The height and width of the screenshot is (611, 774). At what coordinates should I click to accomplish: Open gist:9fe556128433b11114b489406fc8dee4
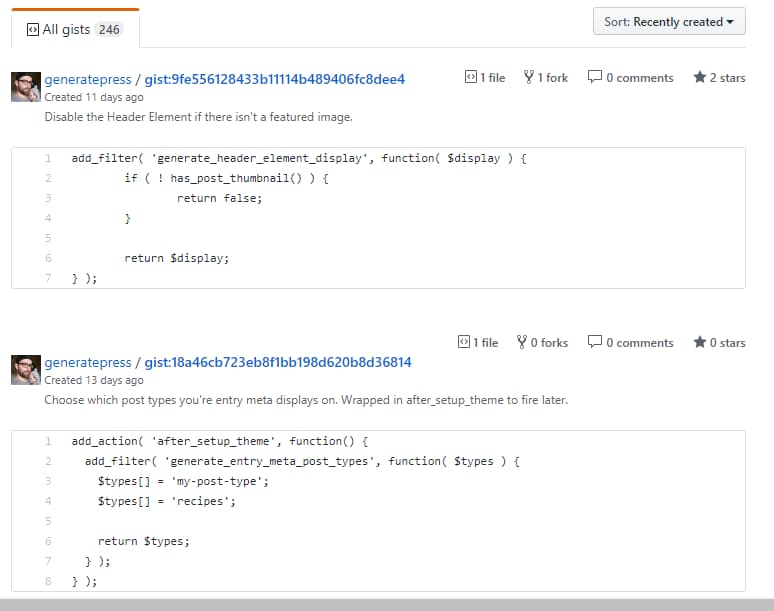[x=274, y=79]
